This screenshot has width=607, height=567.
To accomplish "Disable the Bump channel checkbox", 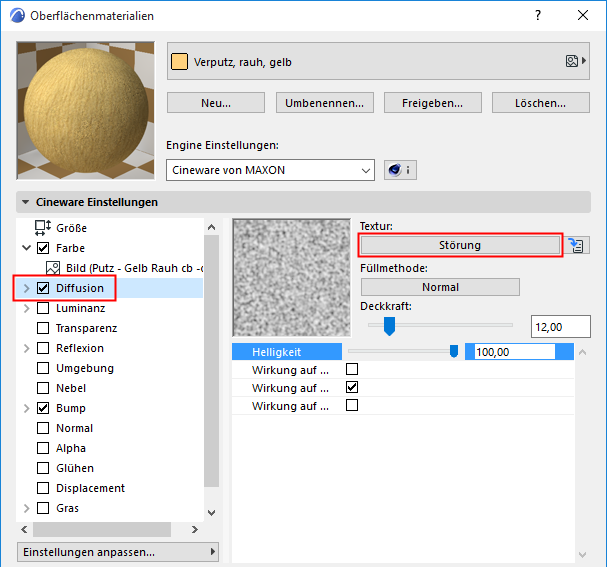I will click(x=43, y=408).
